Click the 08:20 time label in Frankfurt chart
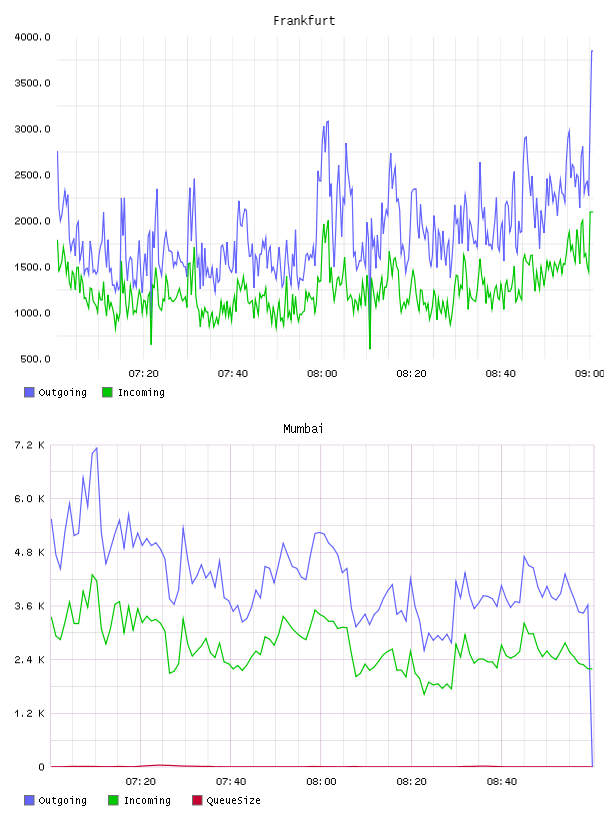The image size is (608, 816). (411, 374)
